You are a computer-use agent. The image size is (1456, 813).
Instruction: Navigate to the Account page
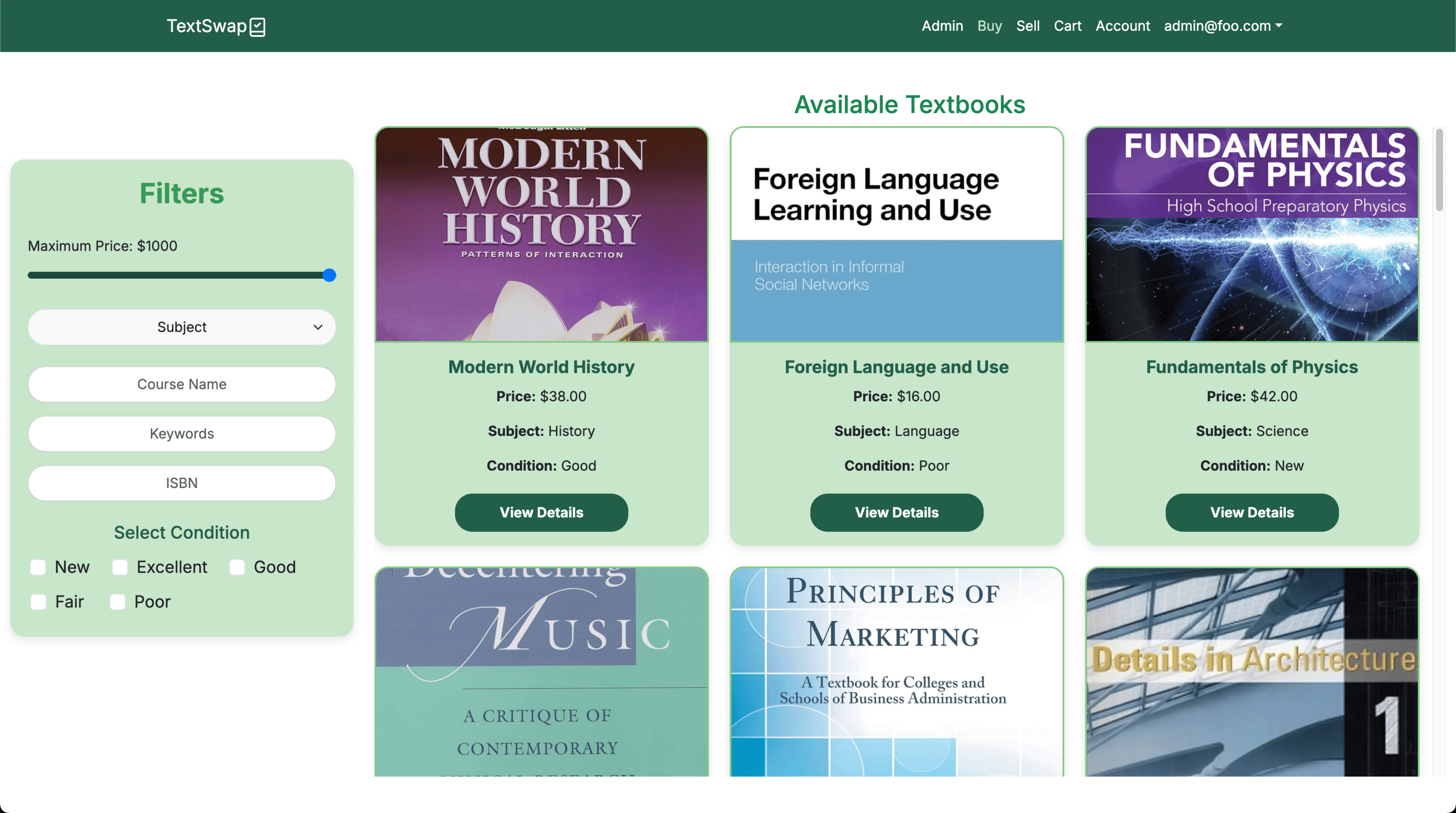pyautogui.click(x=1122, y=26)
